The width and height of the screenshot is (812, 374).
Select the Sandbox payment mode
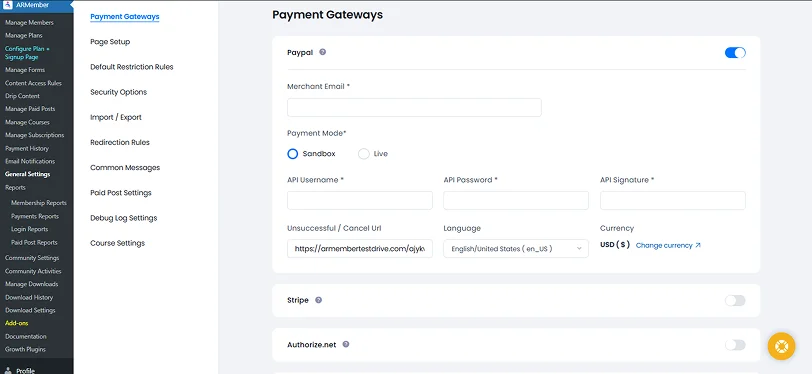click(293, 154)
